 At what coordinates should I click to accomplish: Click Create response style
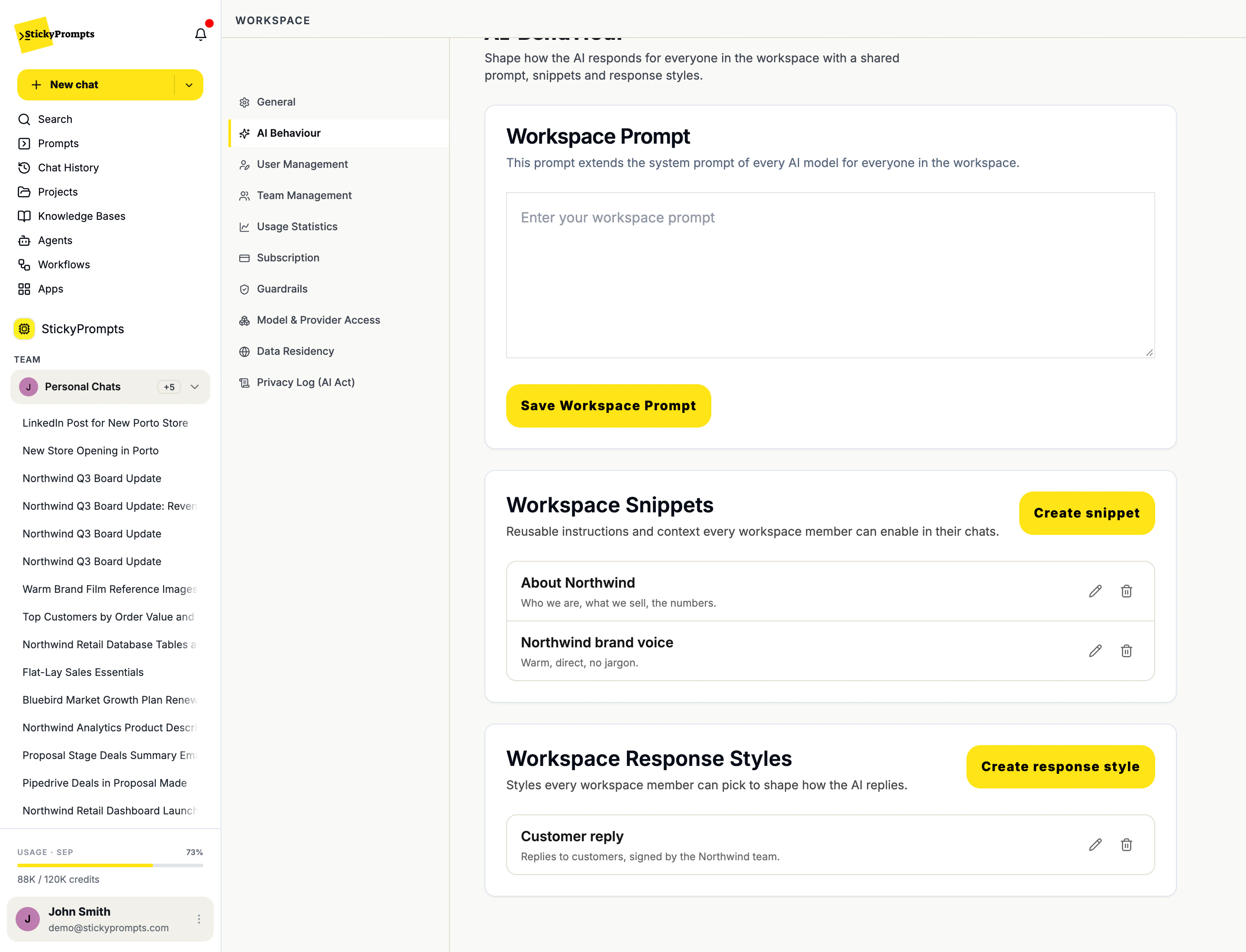1060,767
